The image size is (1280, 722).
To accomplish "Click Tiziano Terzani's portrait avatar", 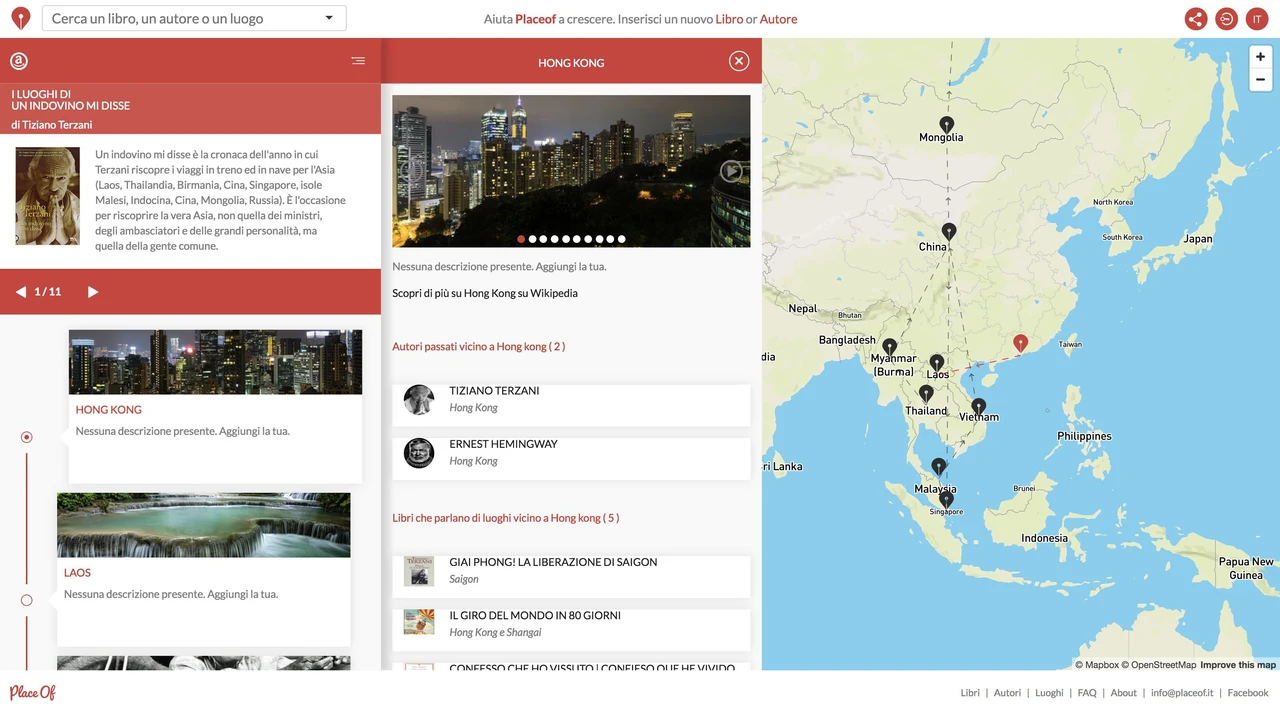I will 419,400.
